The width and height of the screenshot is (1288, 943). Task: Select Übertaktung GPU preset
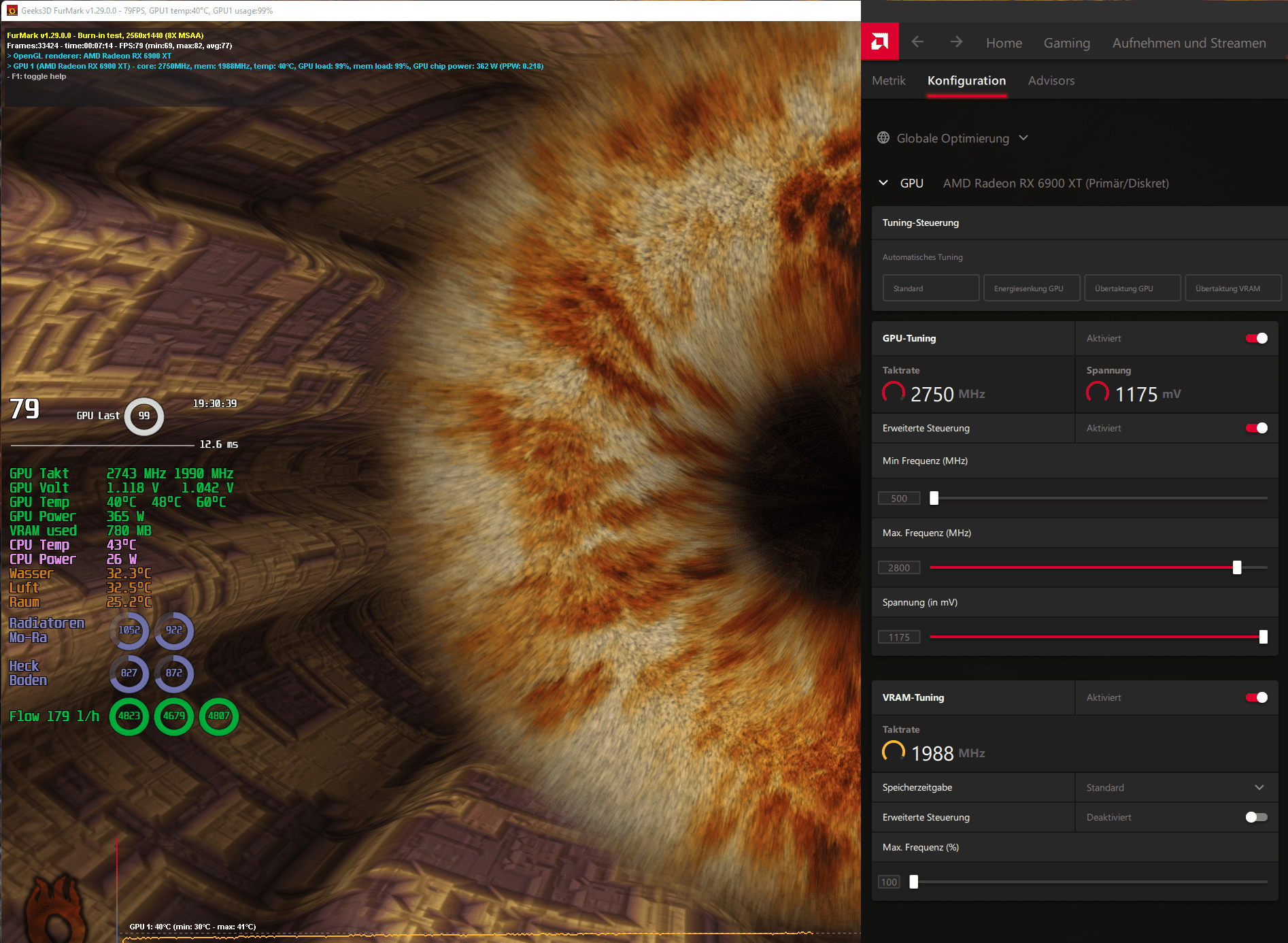1132,288
